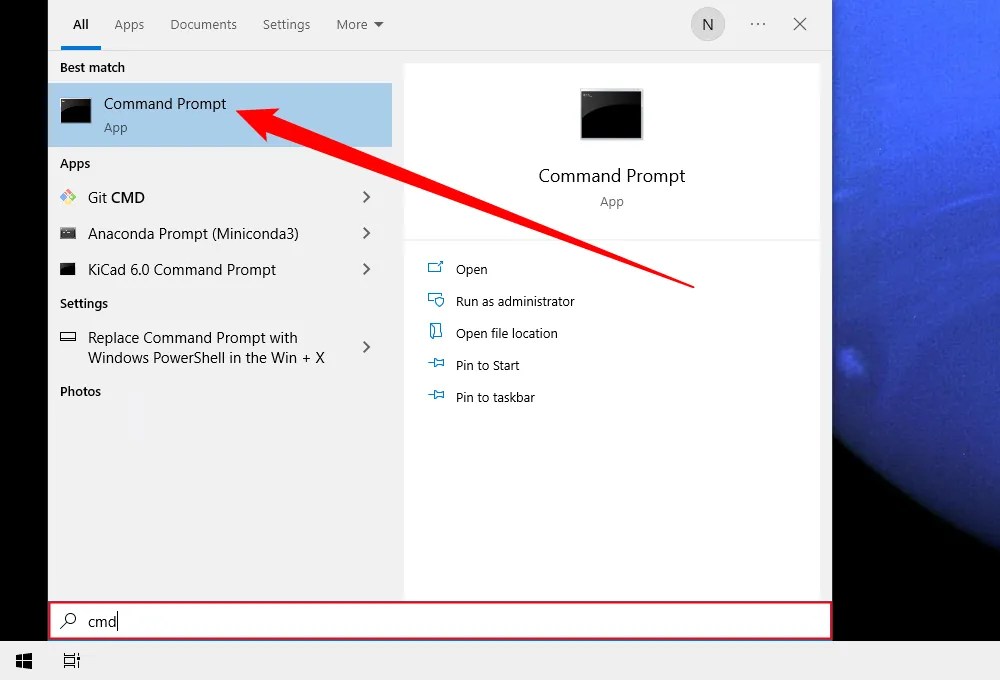
Task: Click Run as administrator
Action: [514, 301]
